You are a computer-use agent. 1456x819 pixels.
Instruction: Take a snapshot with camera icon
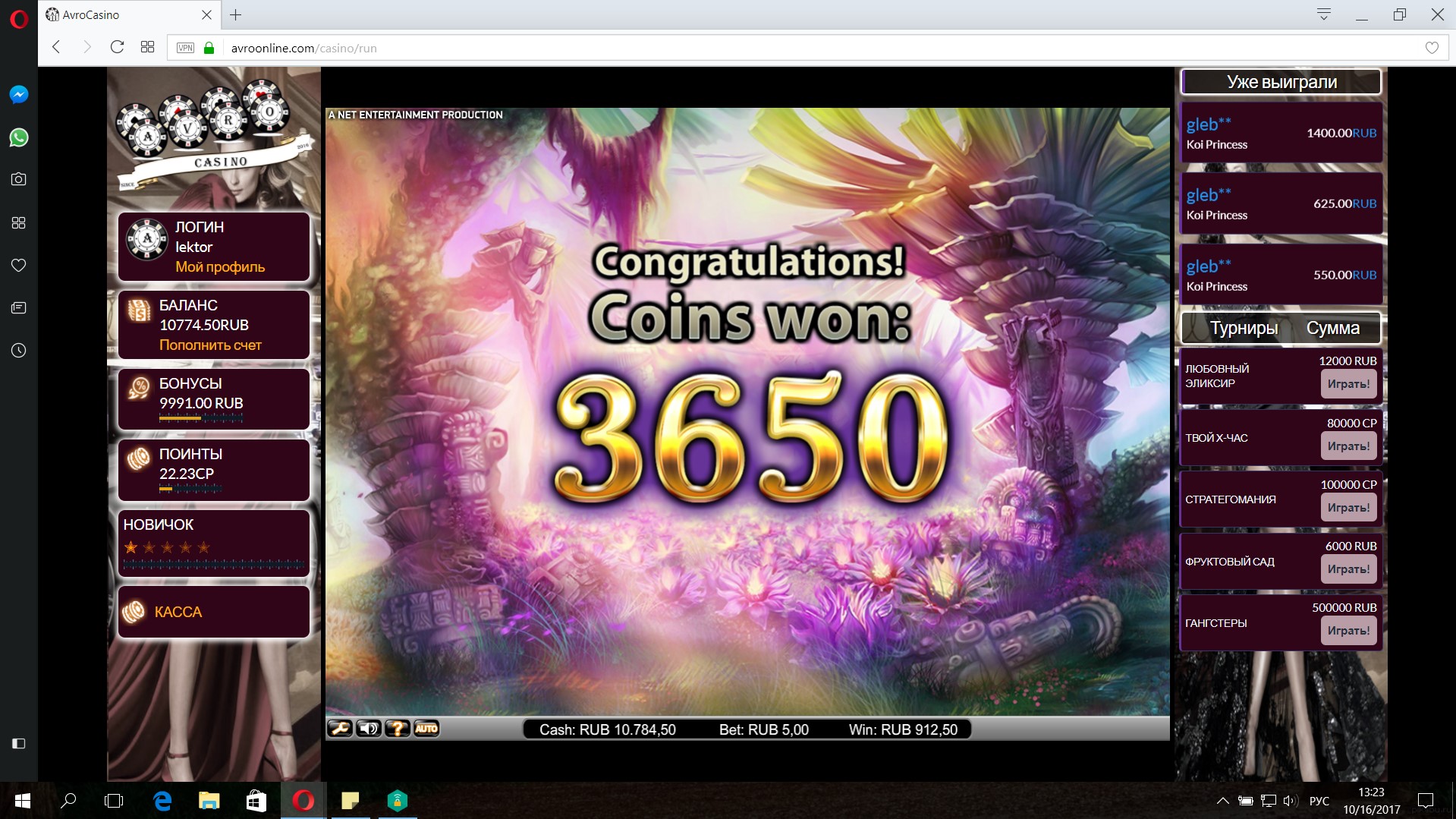(19, 179)
